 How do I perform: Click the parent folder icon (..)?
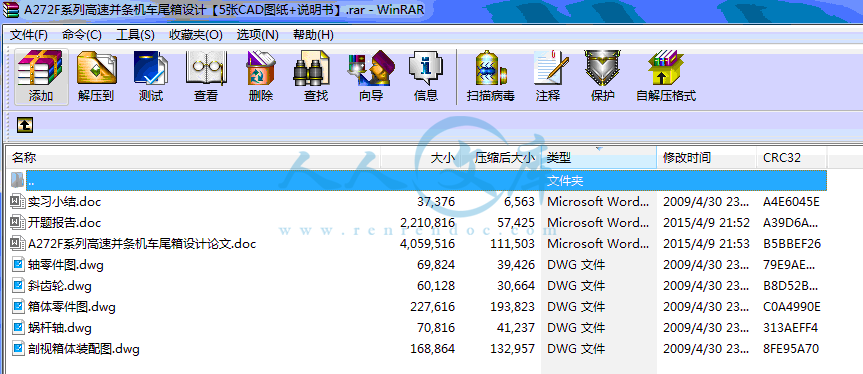click(x=18, y=180)
